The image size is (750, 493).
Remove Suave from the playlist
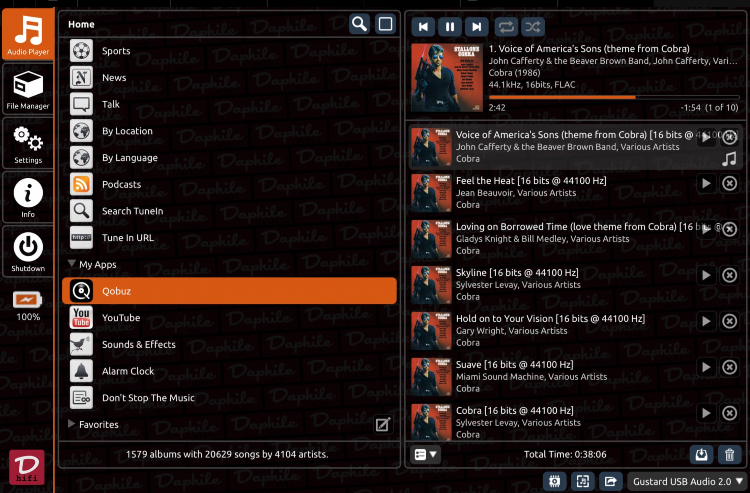tap(729, 367)
